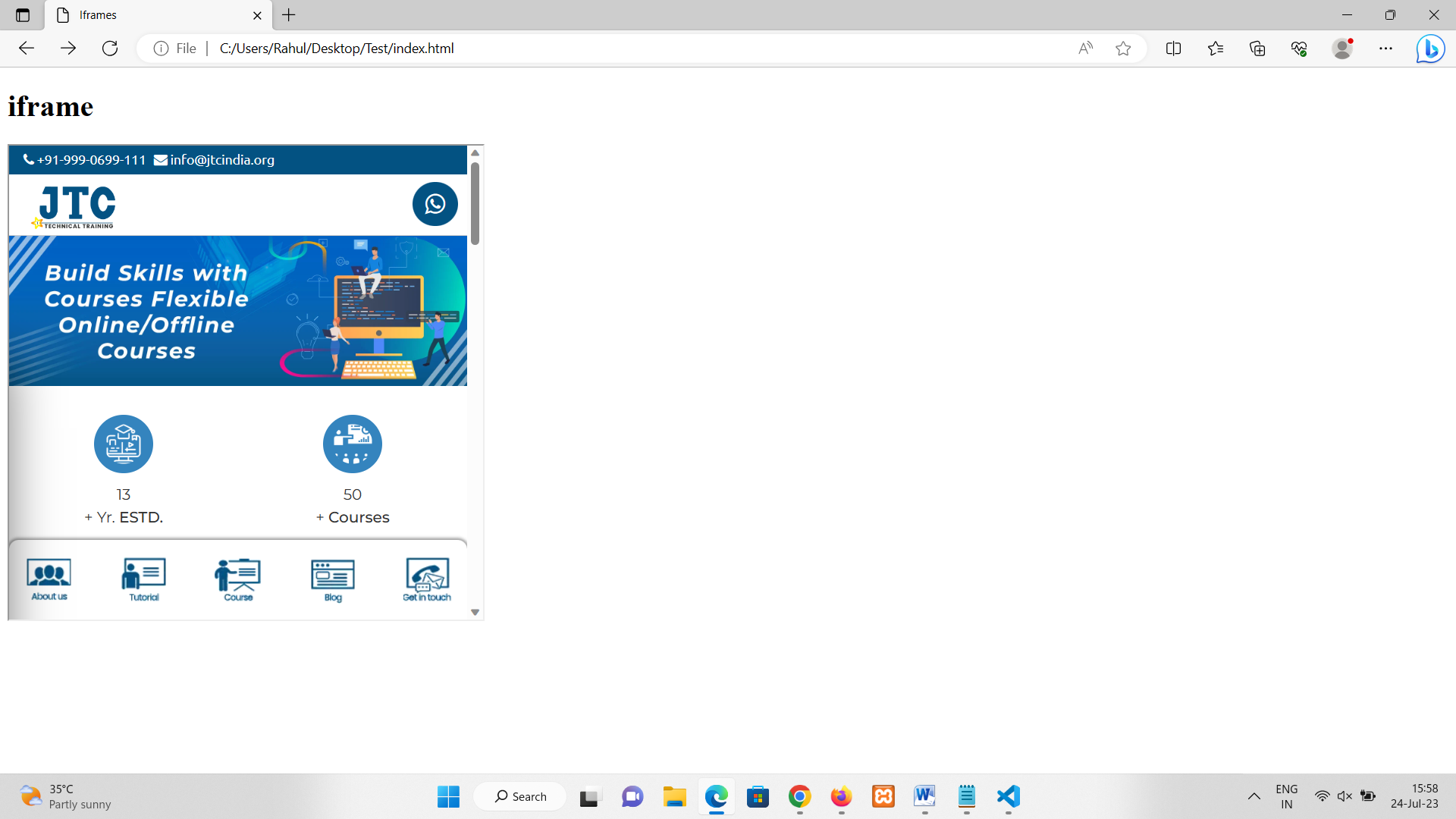
Task: Add this page to favorites star
Action: point(1123,49)
